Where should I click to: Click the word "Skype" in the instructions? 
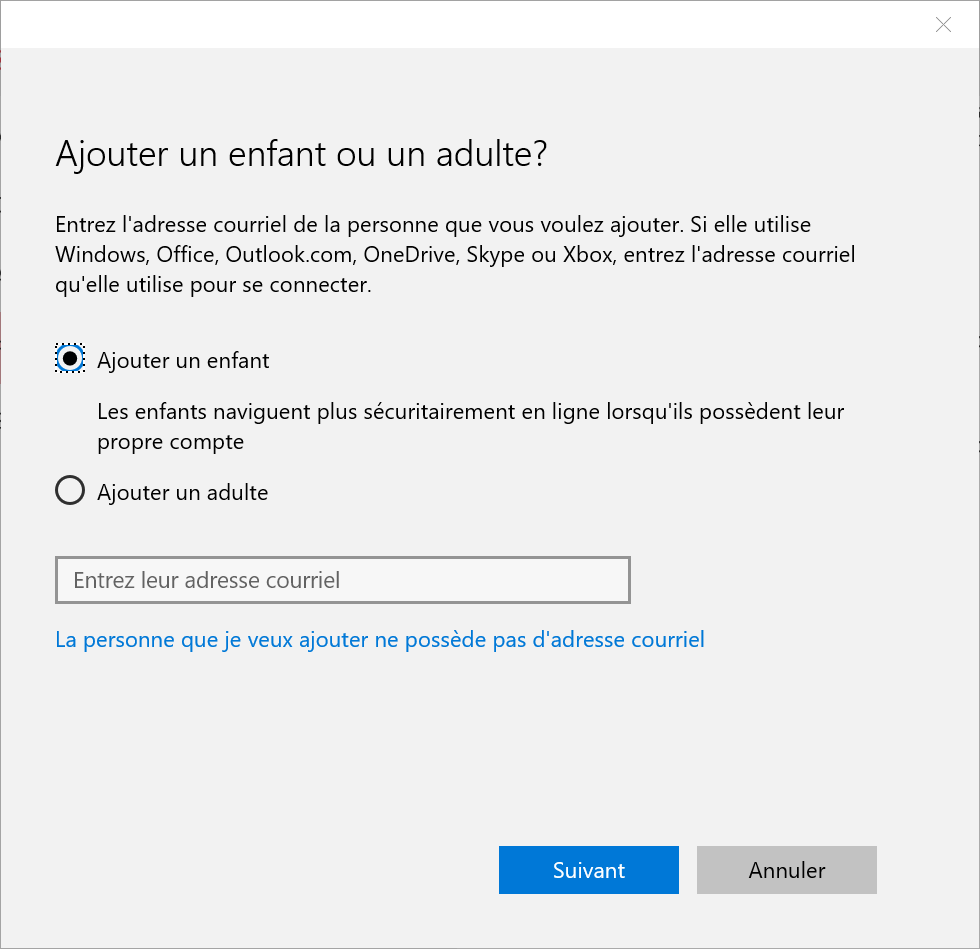coord(491,254)
